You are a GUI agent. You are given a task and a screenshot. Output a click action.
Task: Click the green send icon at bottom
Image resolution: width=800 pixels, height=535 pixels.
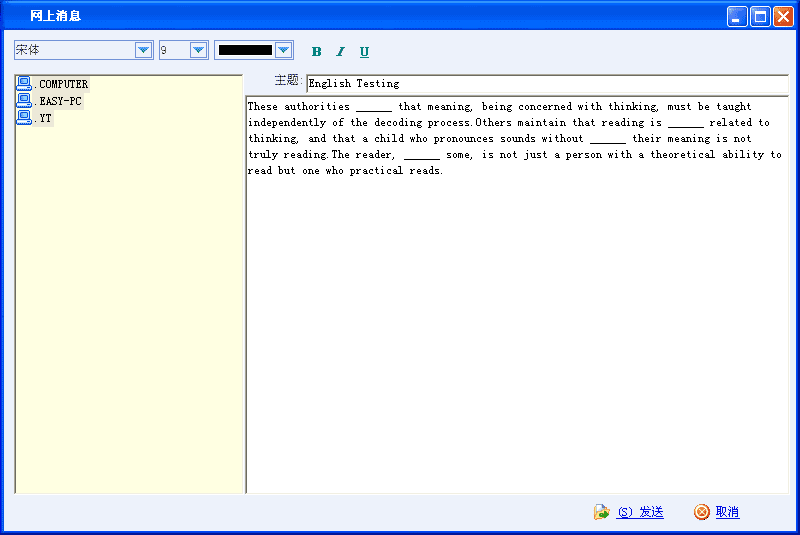(601, 512)
